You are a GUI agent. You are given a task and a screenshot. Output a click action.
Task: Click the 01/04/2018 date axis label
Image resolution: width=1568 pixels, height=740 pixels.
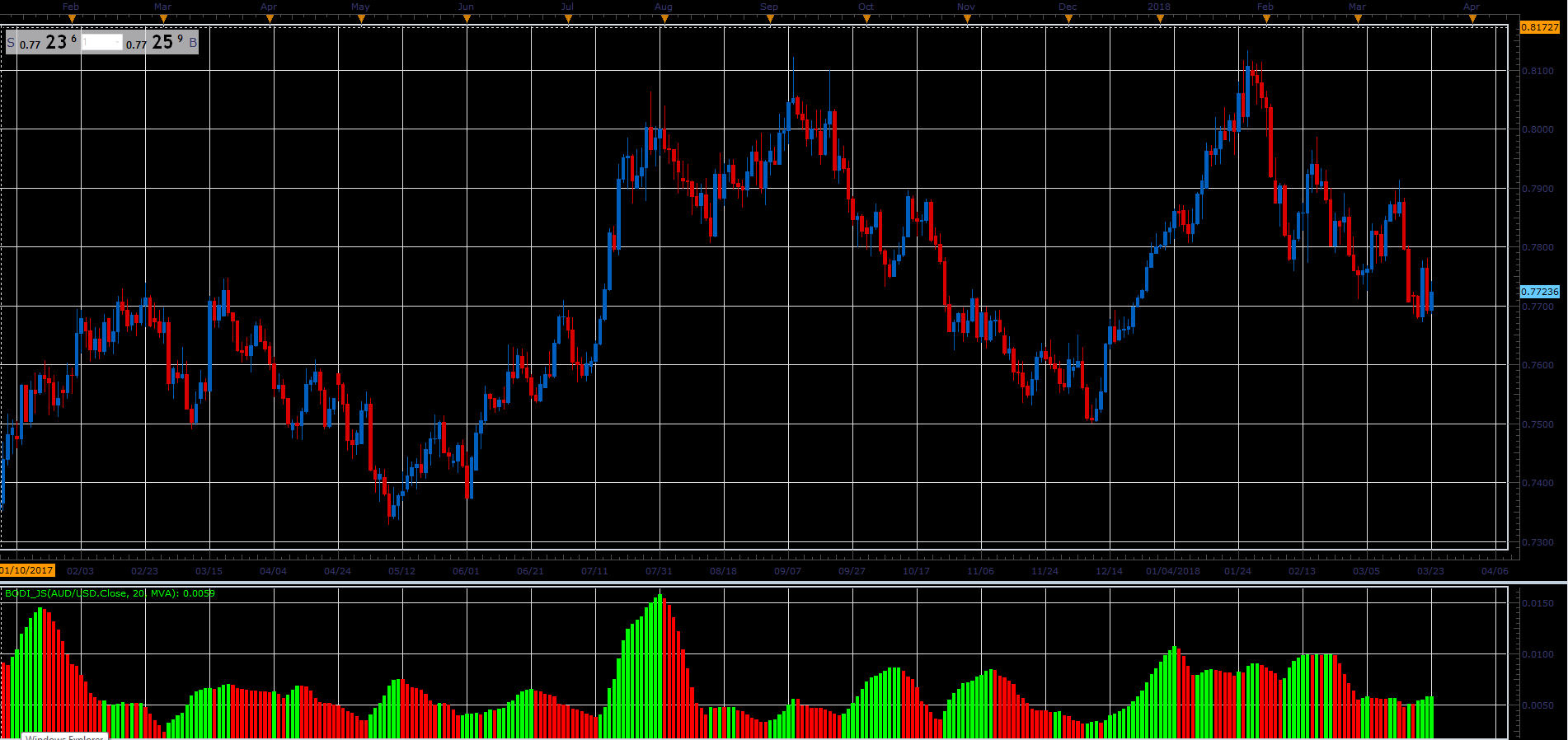pyautogui.click(x=1173, y=571)
